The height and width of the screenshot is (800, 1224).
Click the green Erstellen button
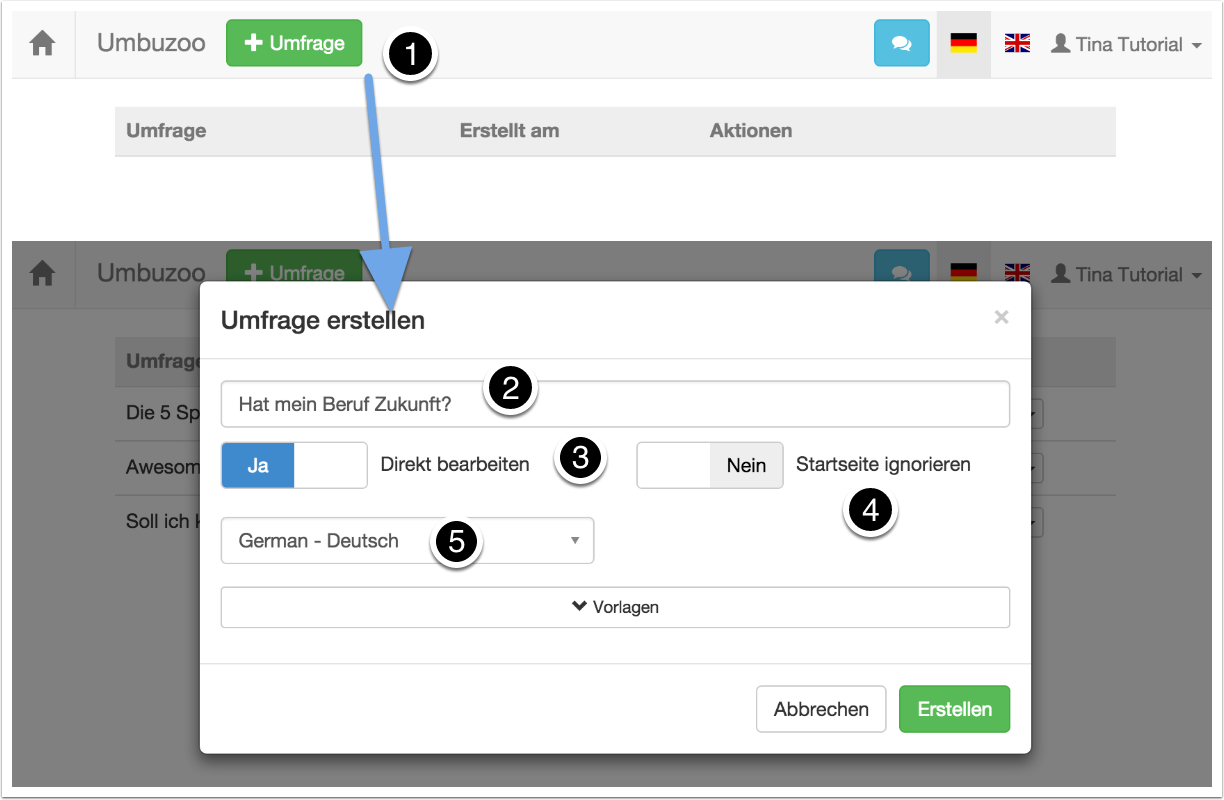point(954,709)
